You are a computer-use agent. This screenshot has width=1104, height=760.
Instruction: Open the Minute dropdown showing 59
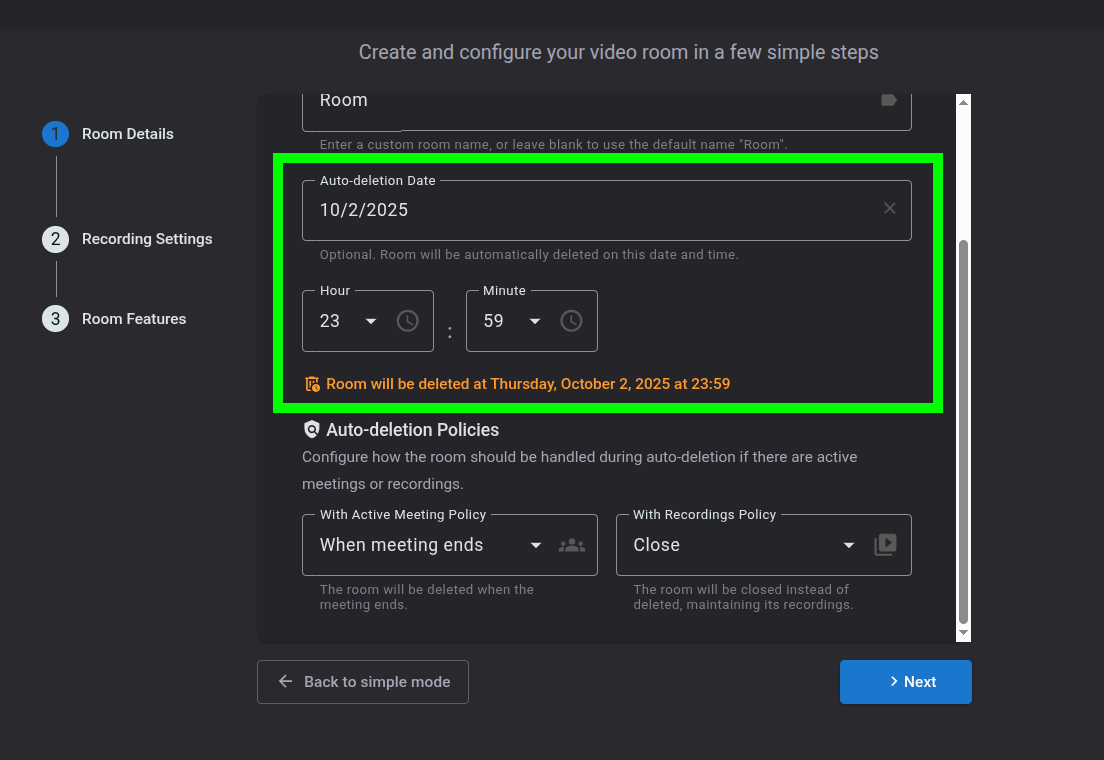click(x=514, y=321)
